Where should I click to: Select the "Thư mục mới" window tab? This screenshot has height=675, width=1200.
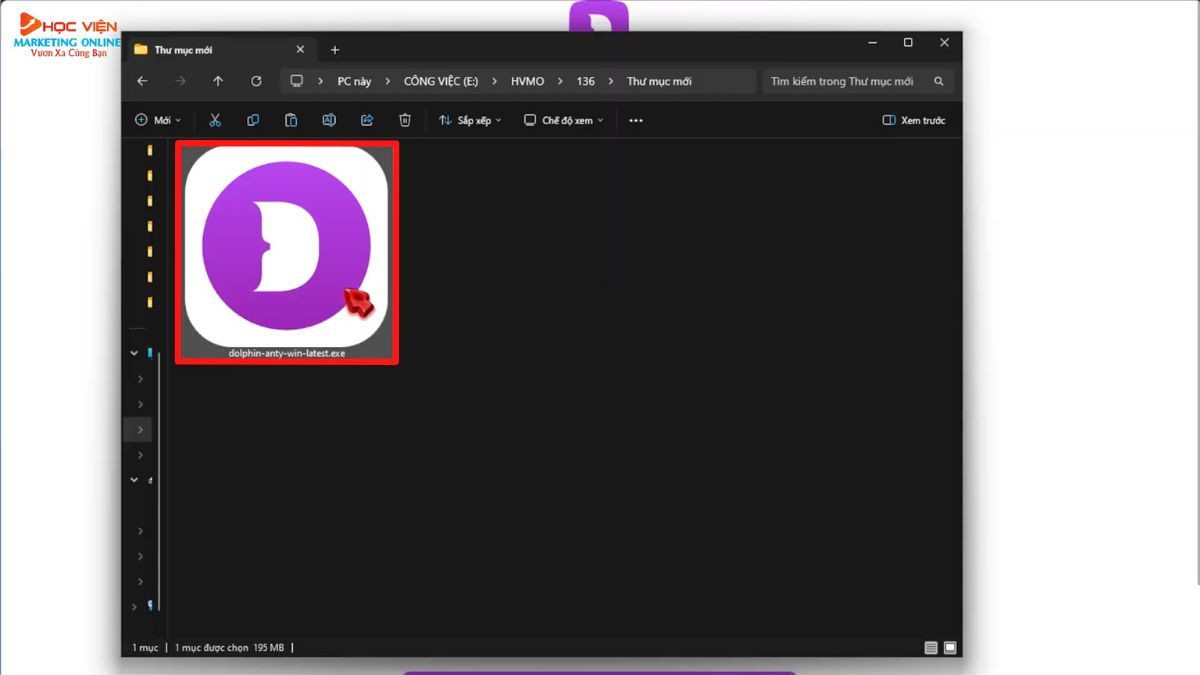[x=220, y=50]
